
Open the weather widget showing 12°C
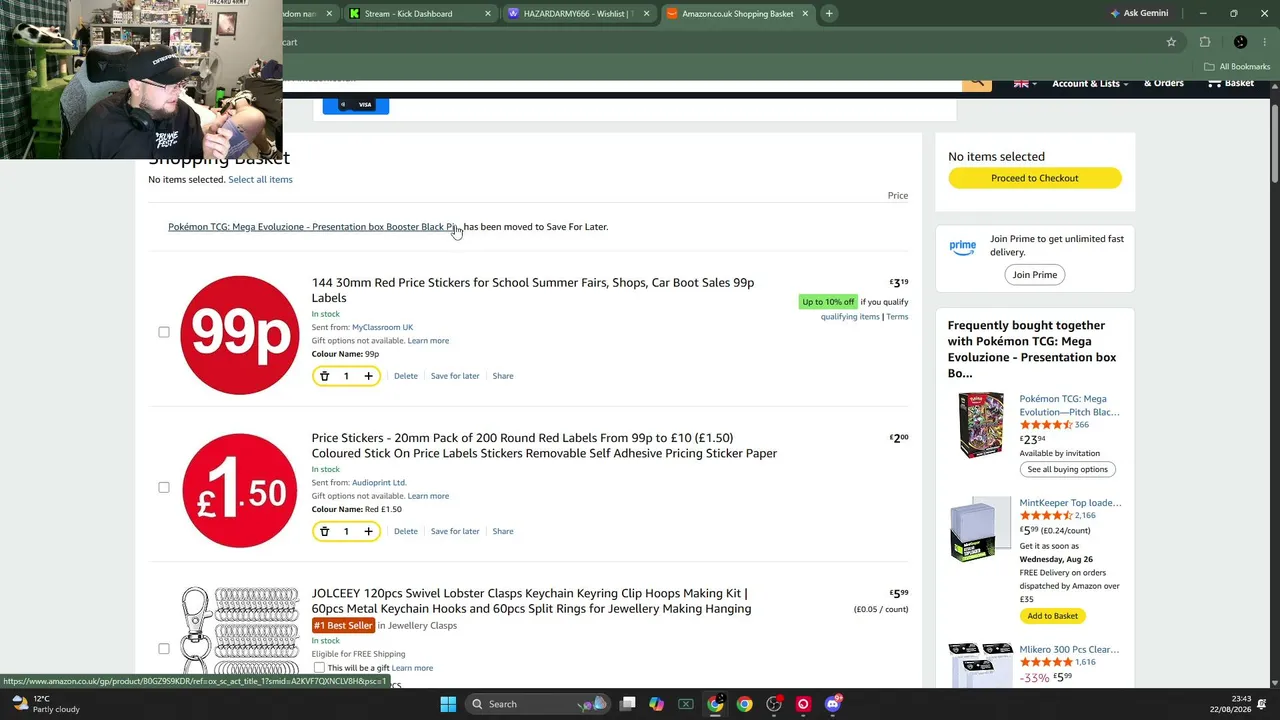(47, 704)
